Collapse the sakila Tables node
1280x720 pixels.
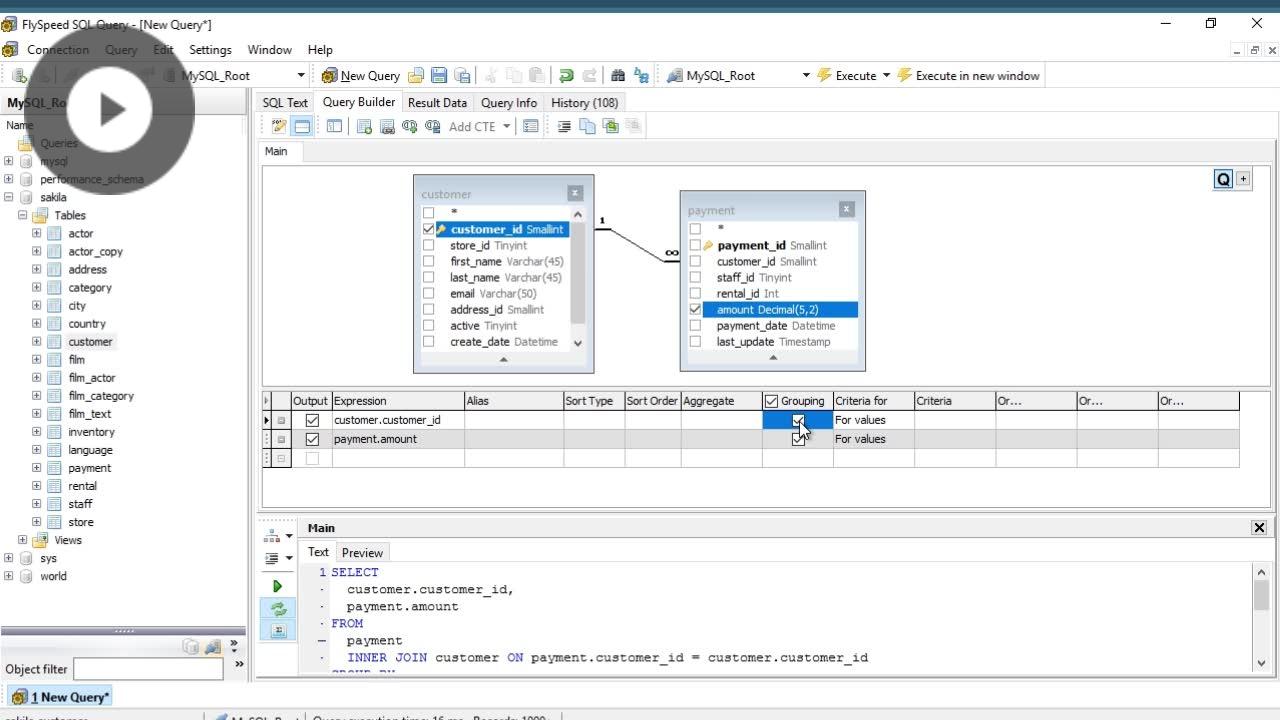coord(22,215)
